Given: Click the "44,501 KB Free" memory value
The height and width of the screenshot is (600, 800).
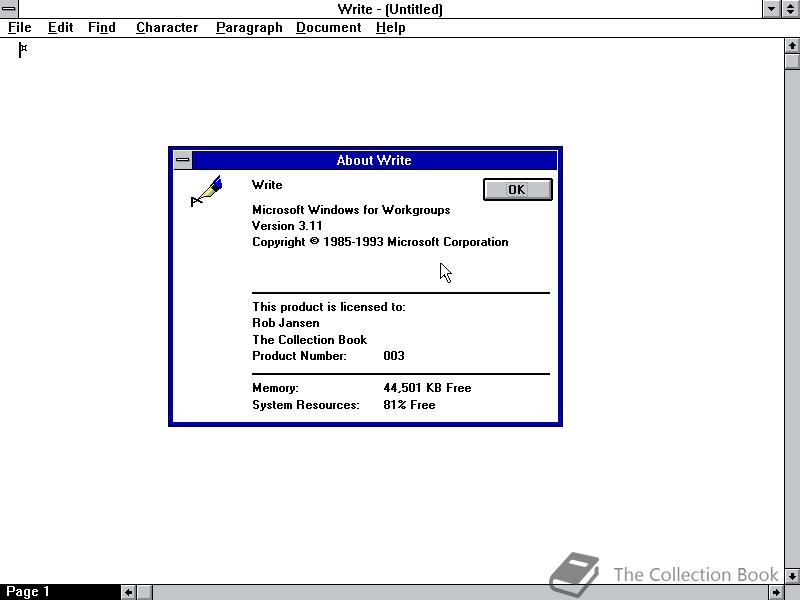Looking at the screenshot, I should [x=427, y=388].
